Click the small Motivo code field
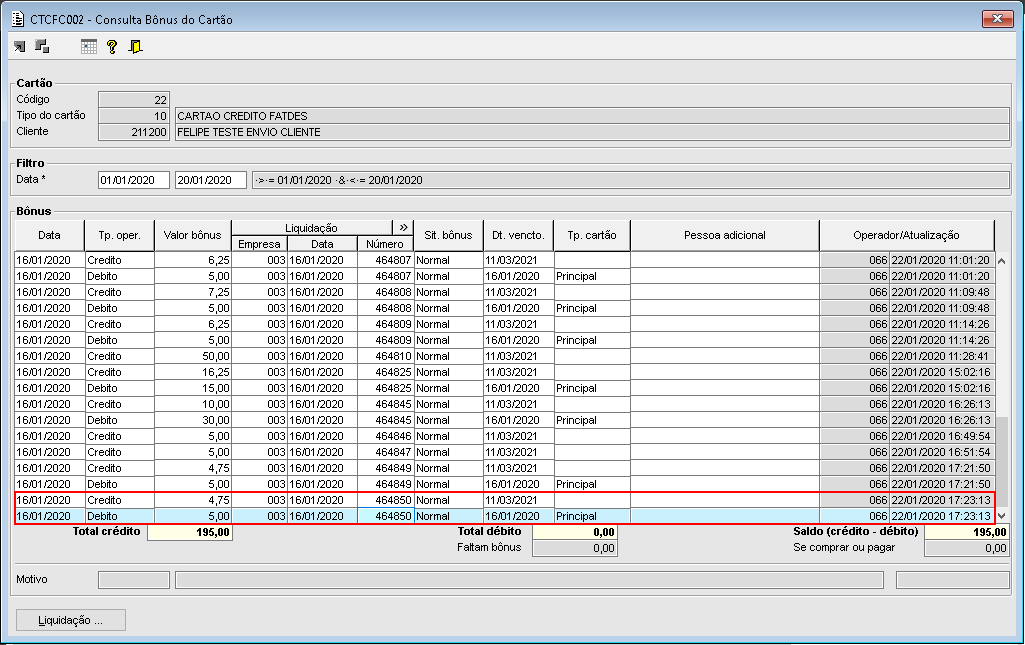This screenshot has height=645, width=1025. click(x=134, y=580)
